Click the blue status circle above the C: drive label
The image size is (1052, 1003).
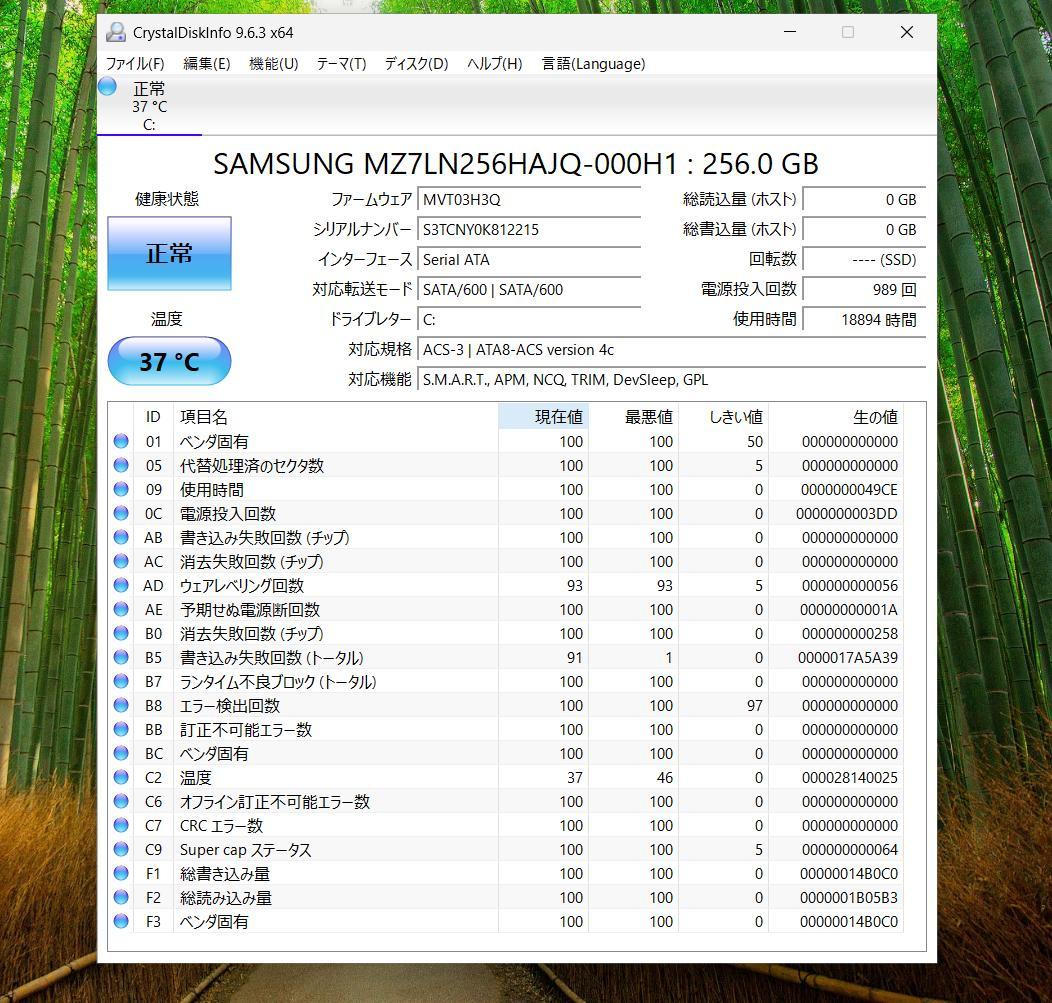[108, 88]
